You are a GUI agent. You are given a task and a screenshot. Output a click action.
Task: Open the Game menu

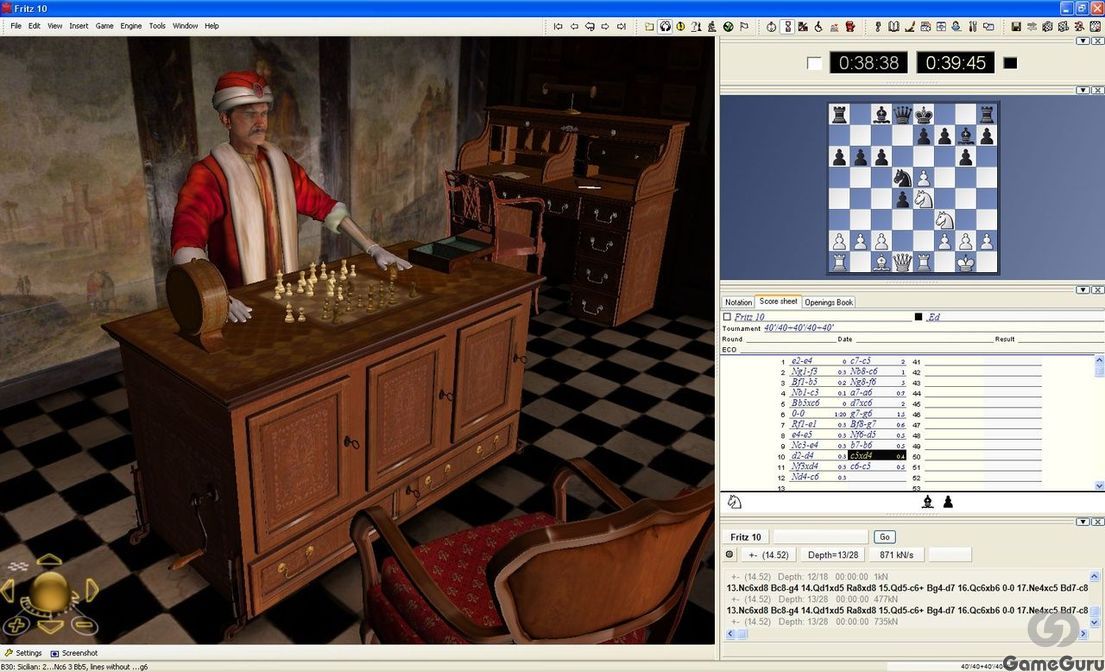pos(104,26)
